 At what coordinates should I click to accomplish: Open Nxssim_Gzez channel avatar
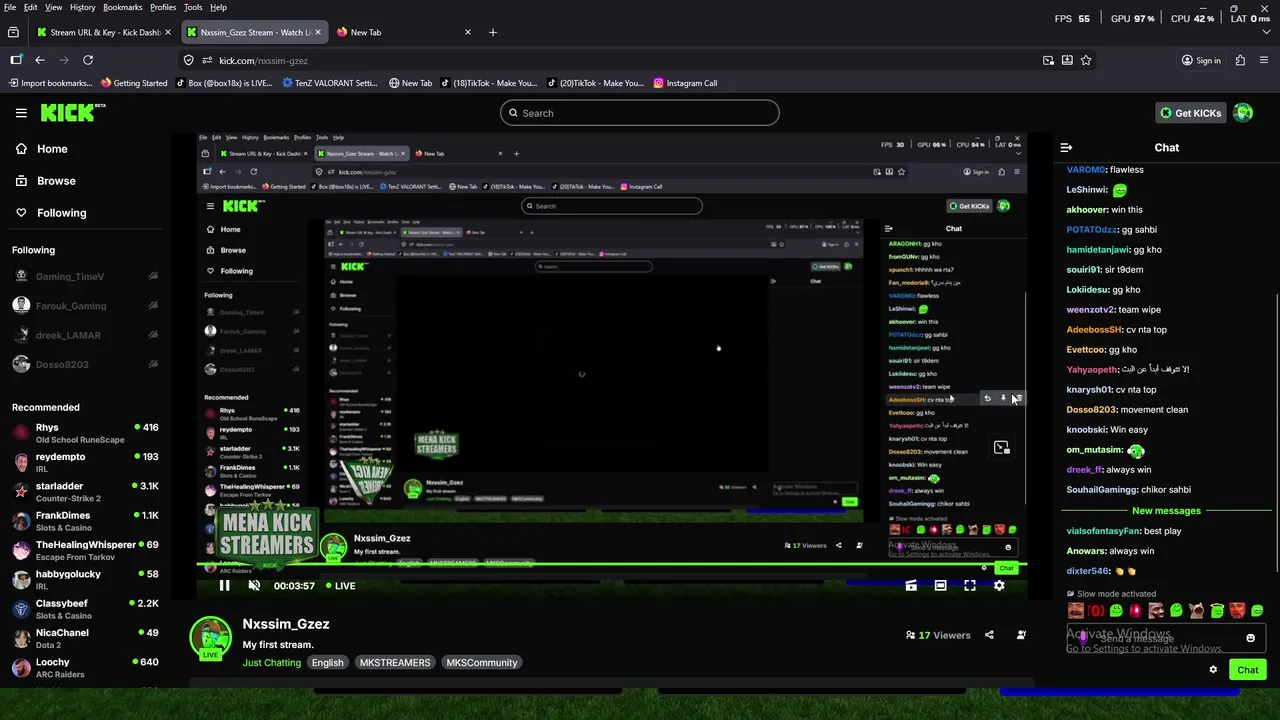(x=211, y=638)
